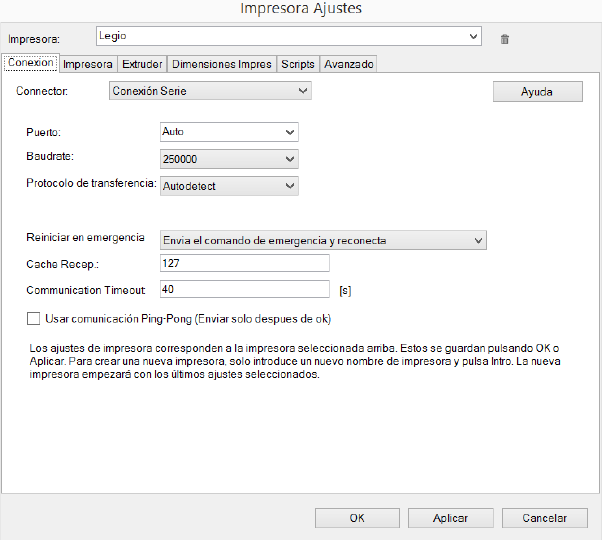602x540 pixels.
Task: Open Protocolo de transferencia dropdown
Action: (x=289, y=186)
